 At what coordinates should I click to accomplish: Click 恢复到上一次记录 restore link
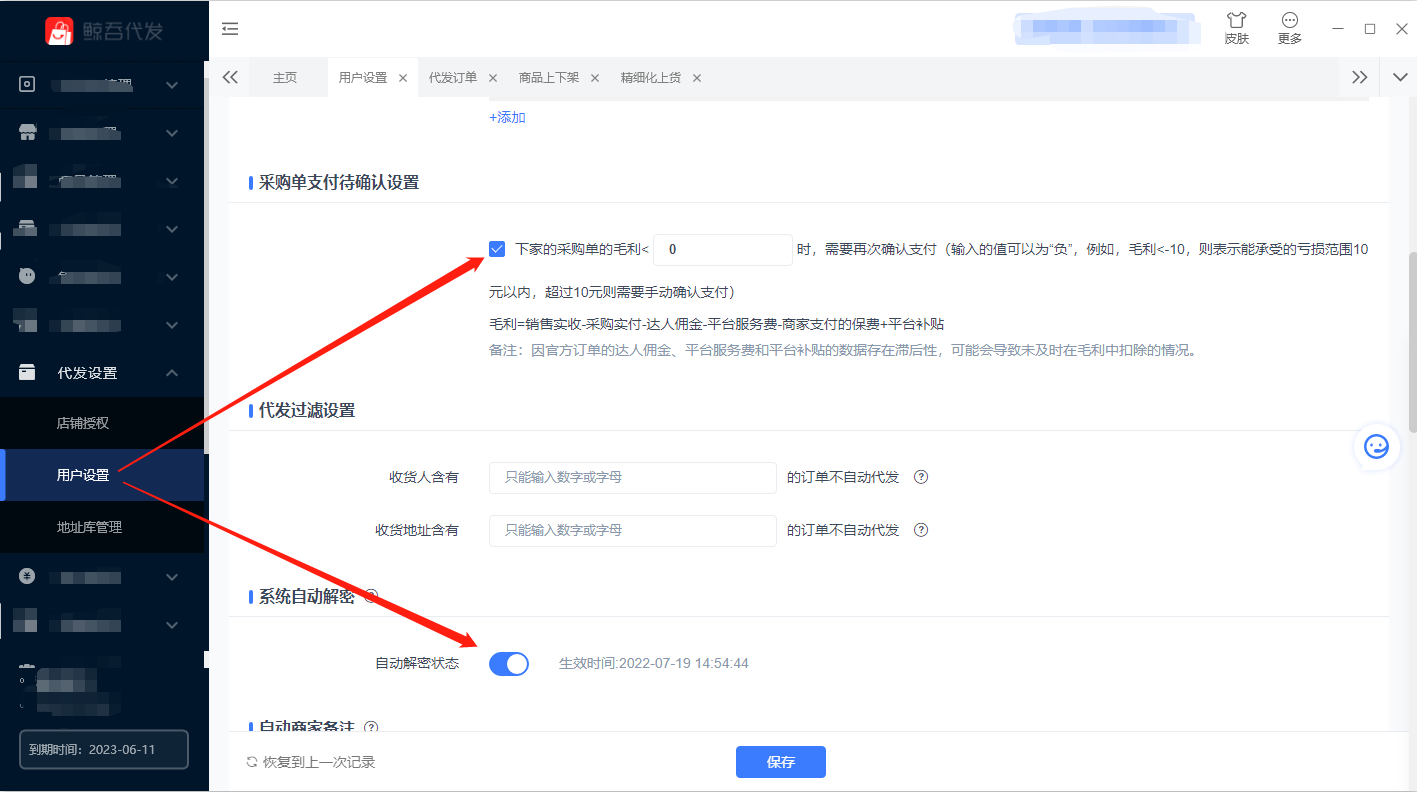point(310,762)
